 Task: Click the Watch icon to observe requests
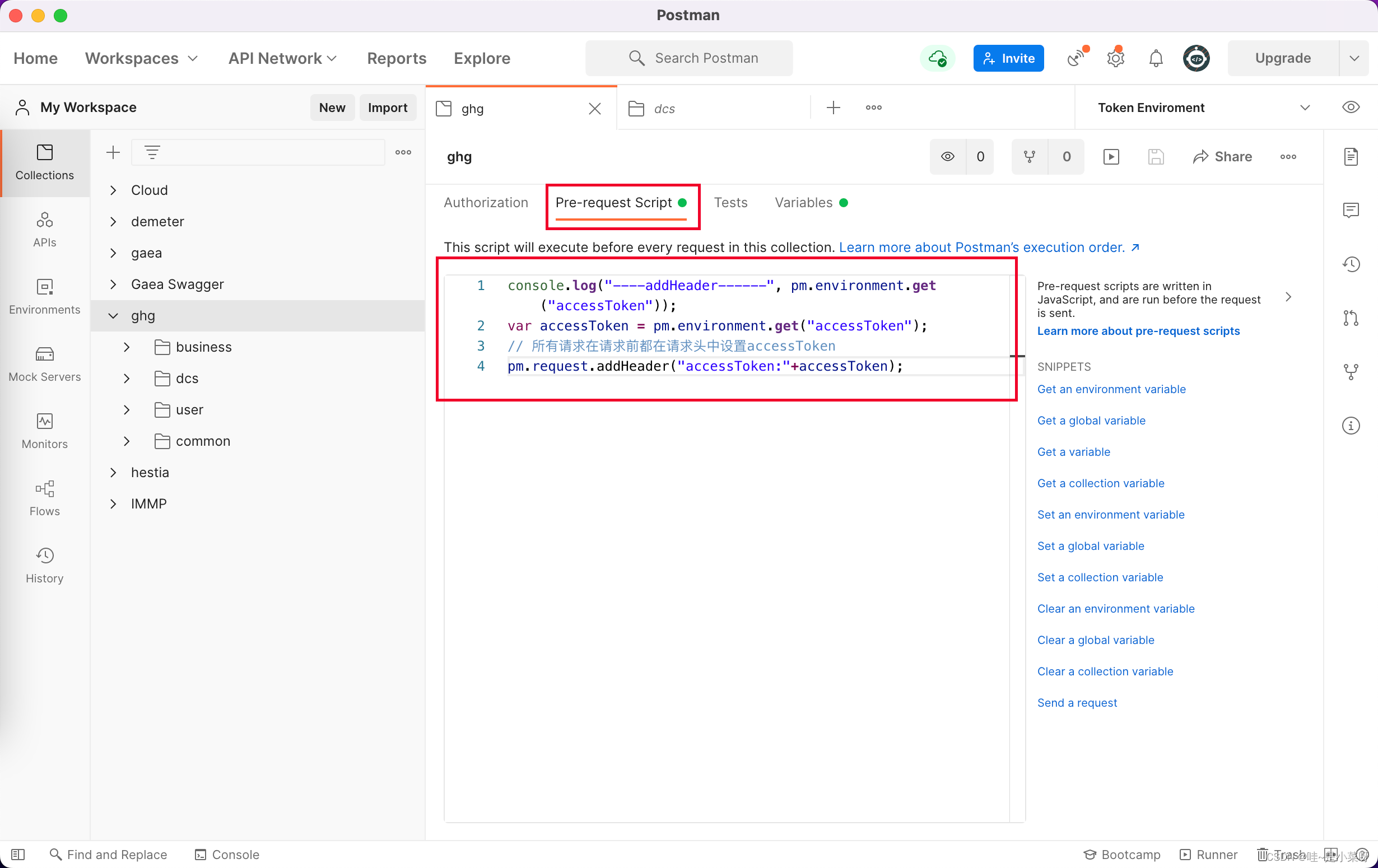click(948, 156)
